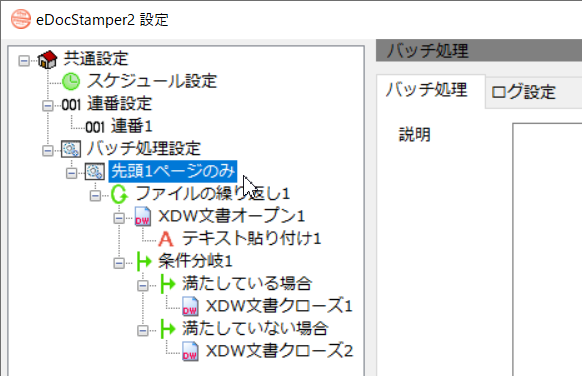The width and height of the screenshot is (582, 376).
Task: Select テキスト貼り付け1 in the tree
Action: [251, 239]
